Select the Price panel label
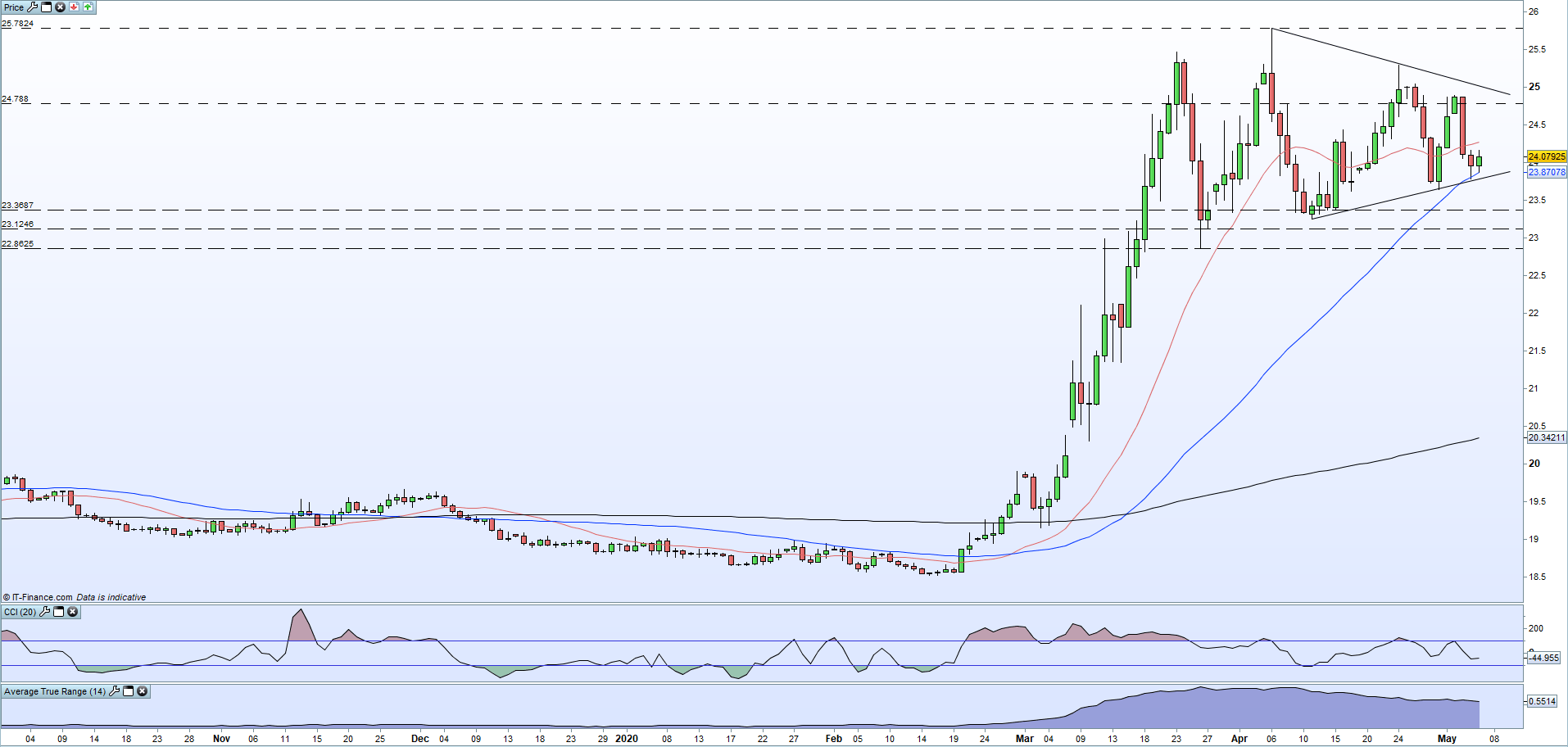Screen dimensions: 1568x747 pos(14,7)
